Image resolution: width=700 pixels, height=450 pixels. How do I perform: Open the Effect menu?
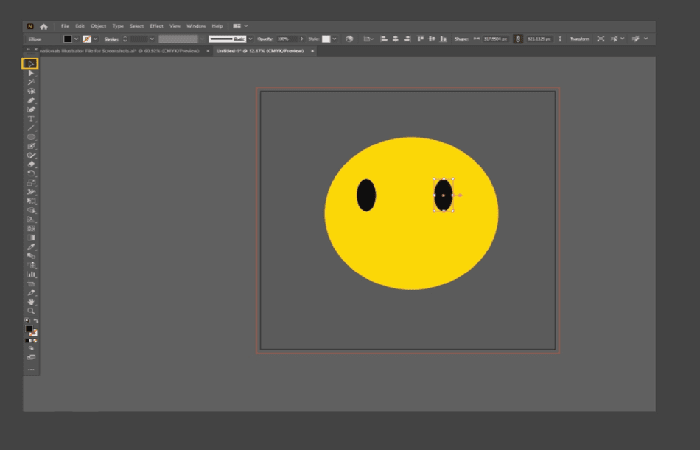pos(156,26)
